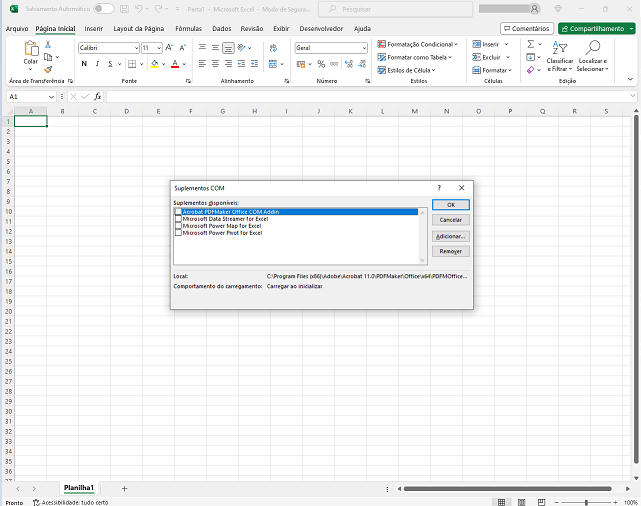This screenshot has width=641, height=506.
Task: Click the Colar paste icon
Action: (31, 49)
